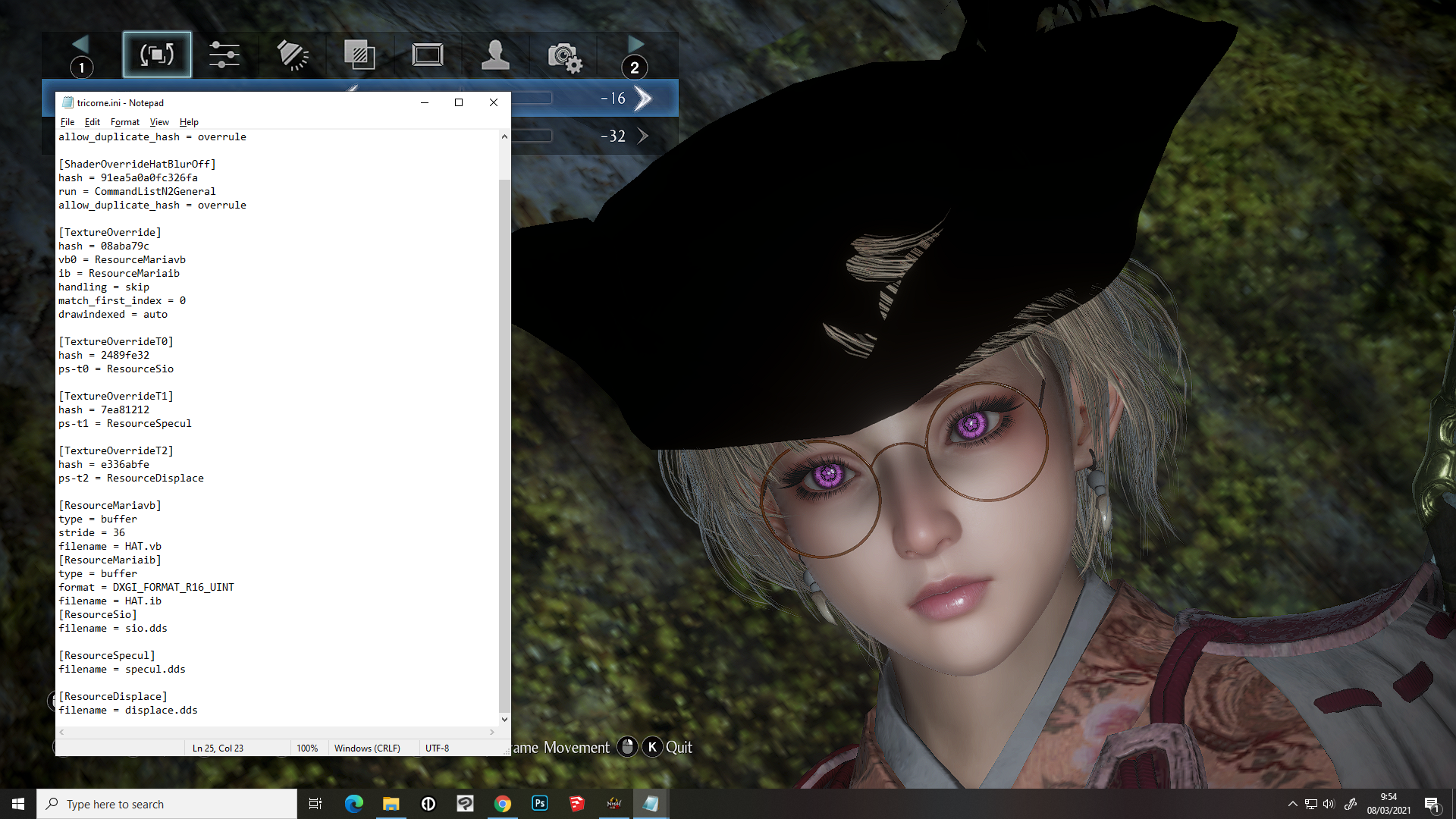The width and height of the screenshot is (1456, 819).
Task: Click the horizontal scroll right arrow in Notepad
Action: click(492, 733)
